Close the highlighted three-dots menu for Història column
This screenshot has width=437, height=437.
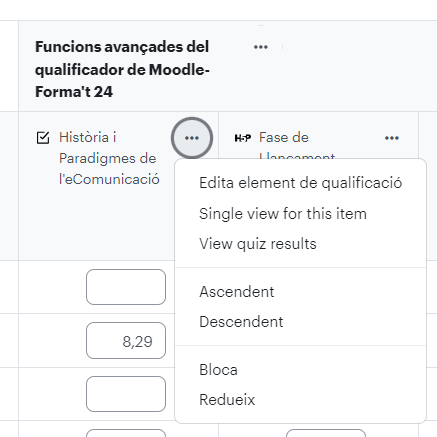pos(192,138)
